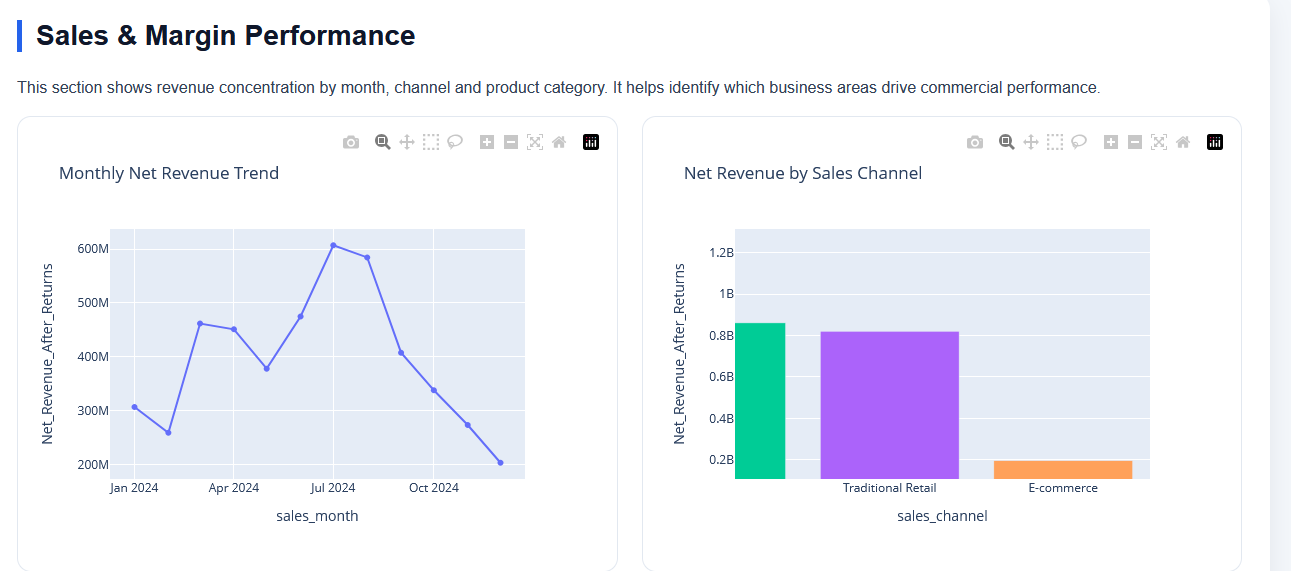Click the Jul 2024 peak data point
This screenshot has height=571, width=1291.
click(x=333, y=245)
